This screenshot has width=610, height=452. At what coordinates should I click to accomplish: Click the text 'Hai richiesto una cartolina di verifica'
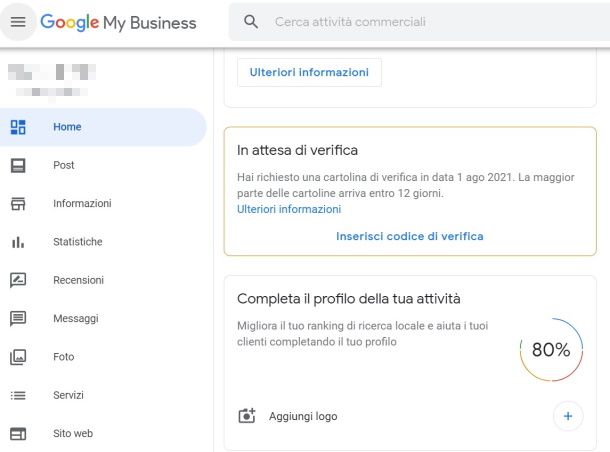[x=327, y=177]
